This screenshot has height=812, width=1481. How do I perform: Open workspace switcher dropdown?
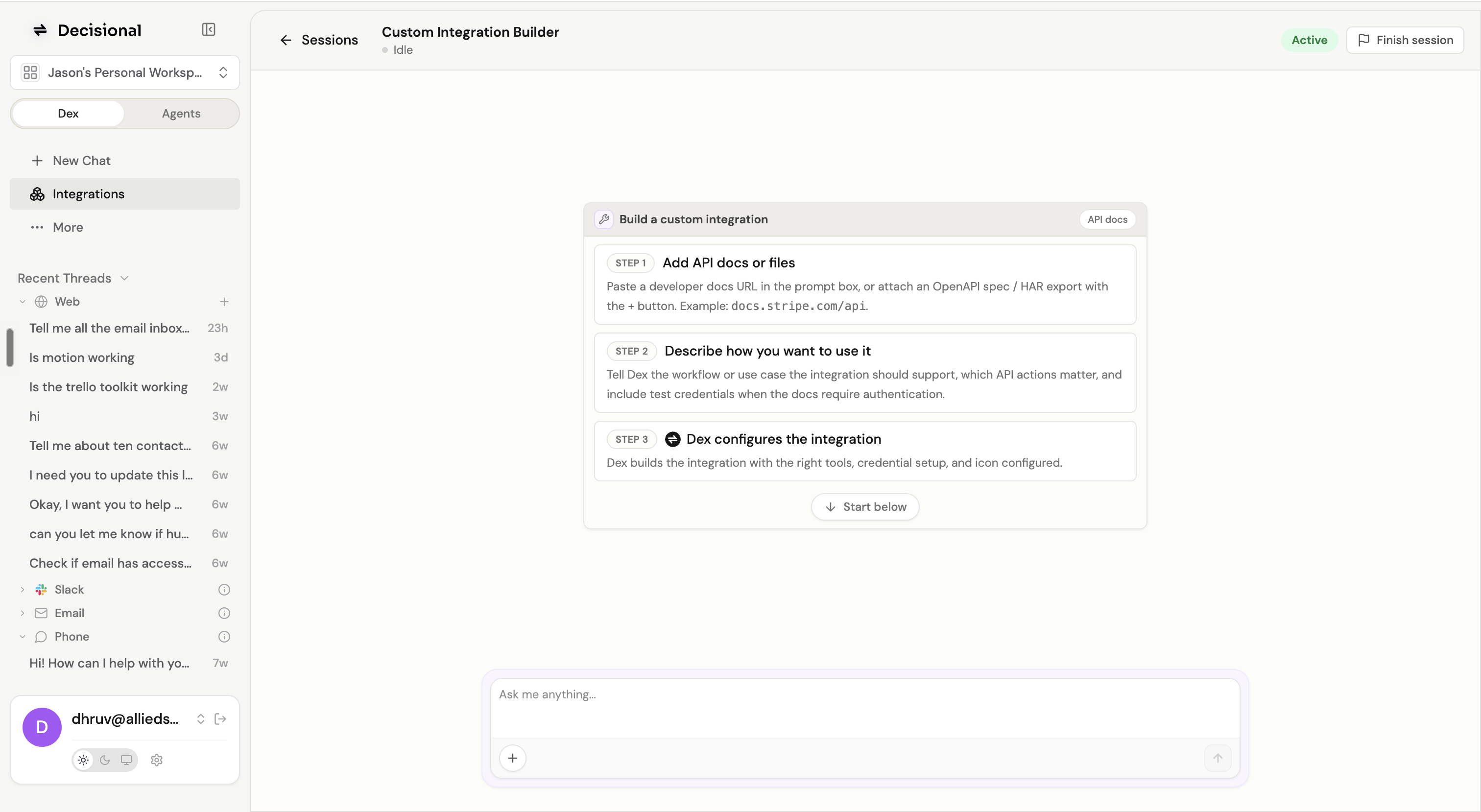pyautogui.click(x=125, y=72)
